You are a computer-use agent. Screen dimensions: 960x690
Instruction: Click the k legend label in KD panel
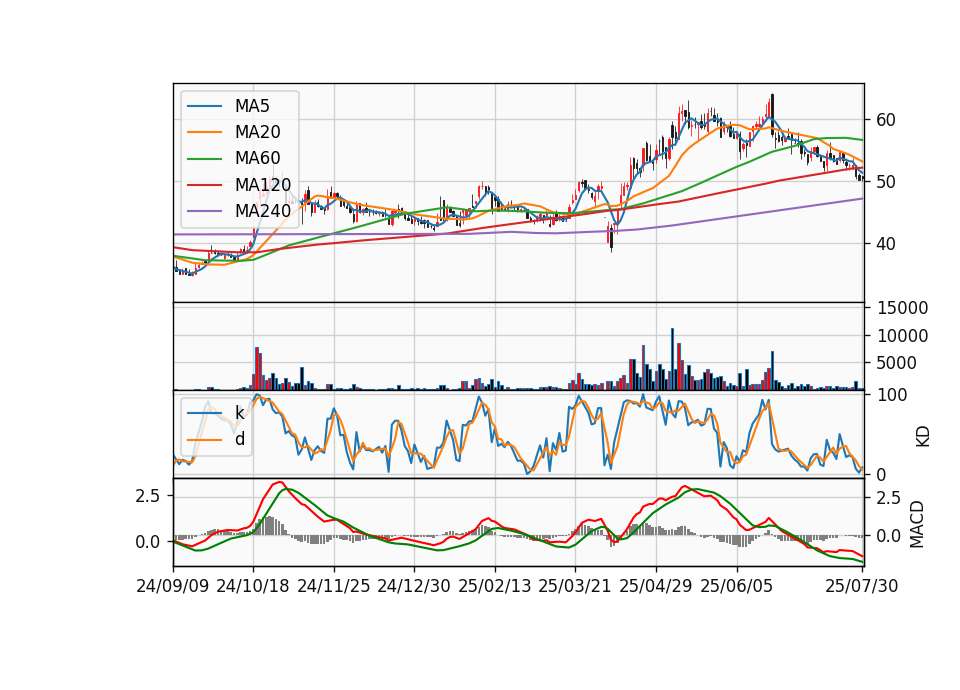tap(239, 413)
